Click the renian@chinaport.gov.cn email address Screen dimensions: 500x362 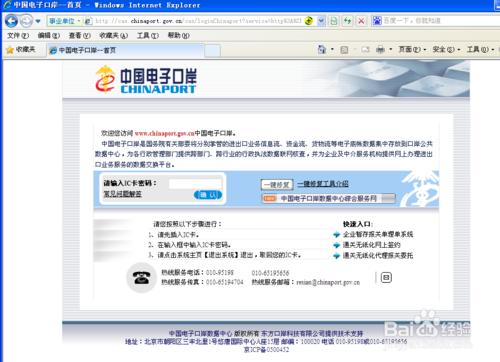tap(328, 282)
